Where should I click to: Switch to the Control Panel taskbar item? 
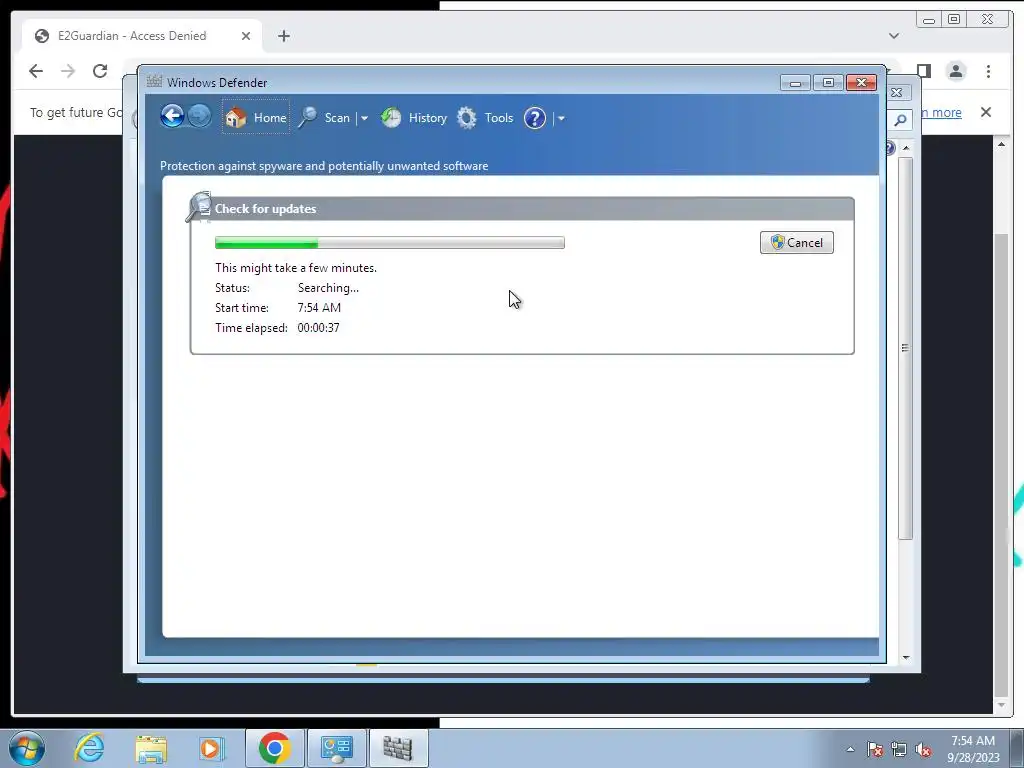[337, 748]
